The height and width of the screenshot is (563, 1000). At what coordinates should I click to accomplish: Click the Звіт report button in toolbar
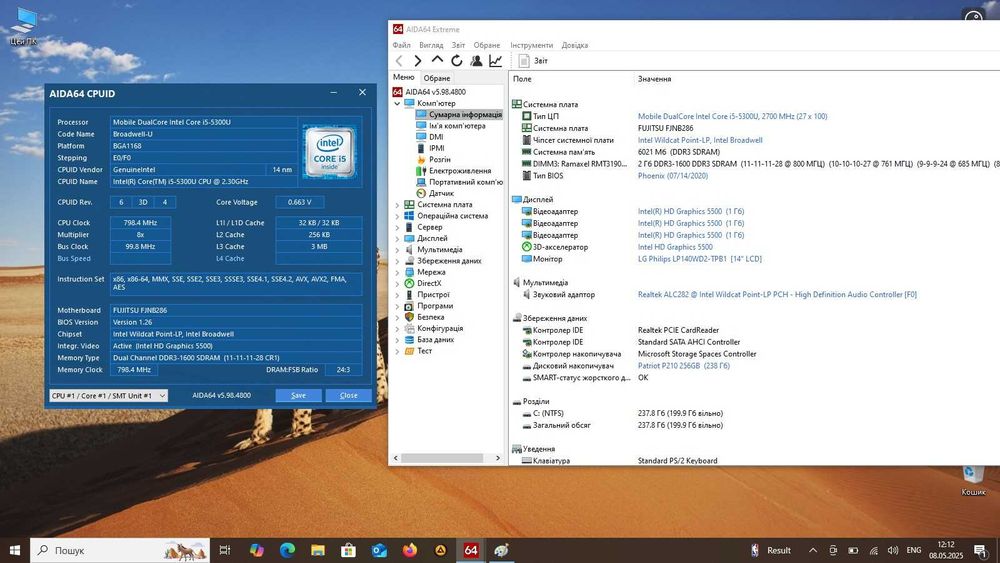533,61
